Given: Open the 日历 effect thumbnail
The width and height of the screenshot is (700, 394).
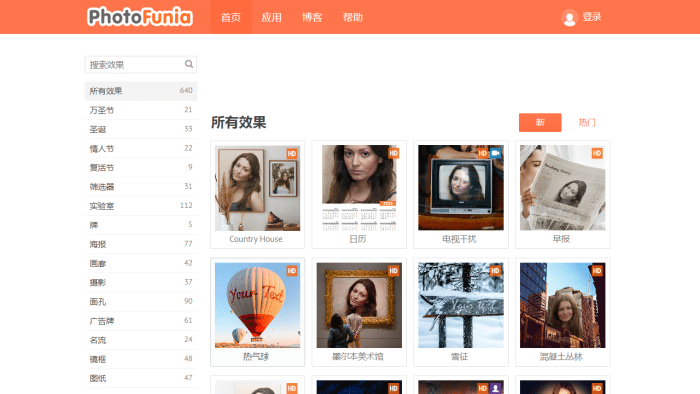Looking at the screenshot, I should pyautogui.click(x=359, y=188).
